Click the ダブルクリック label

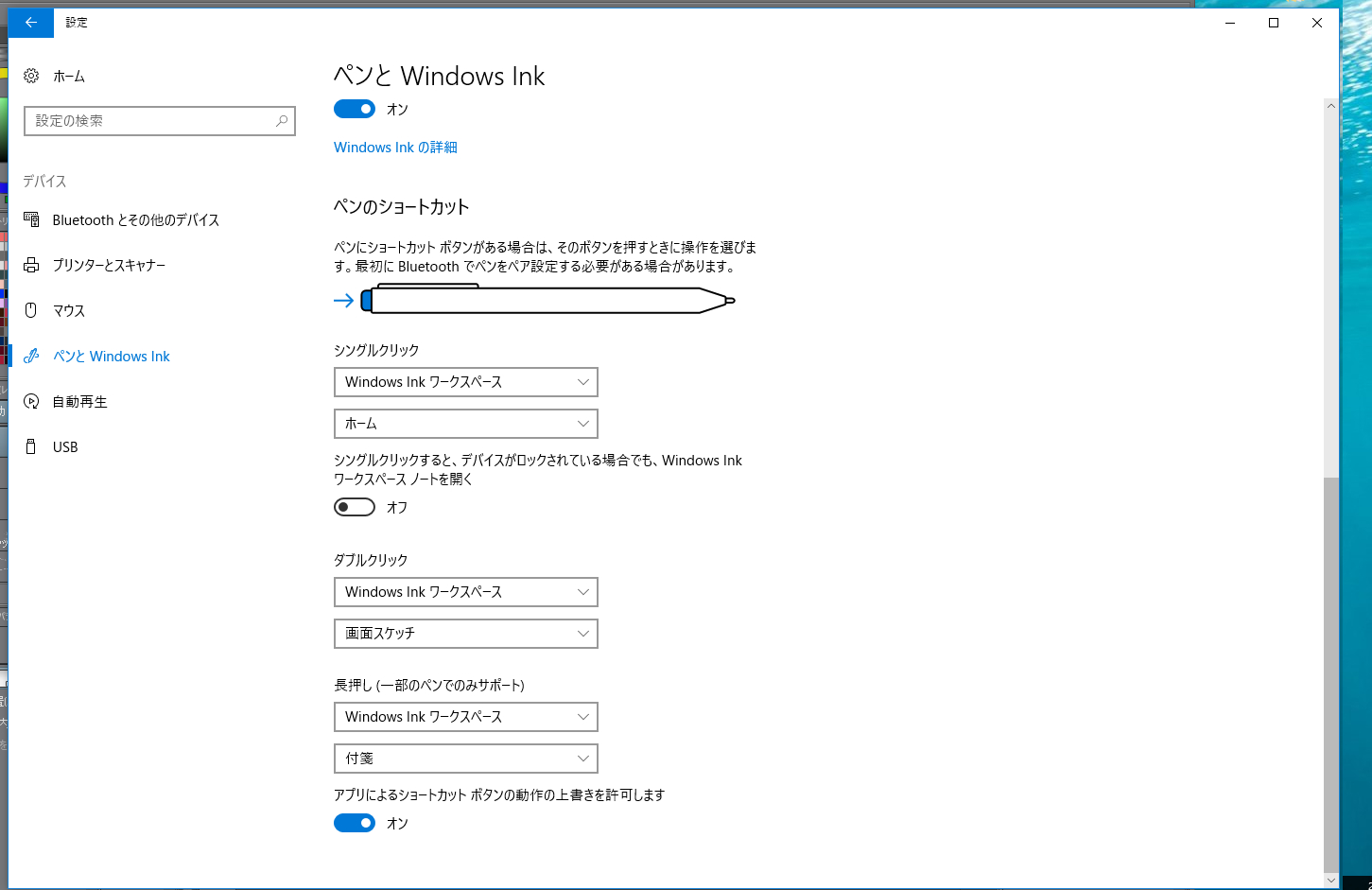(x=371, y=560)
